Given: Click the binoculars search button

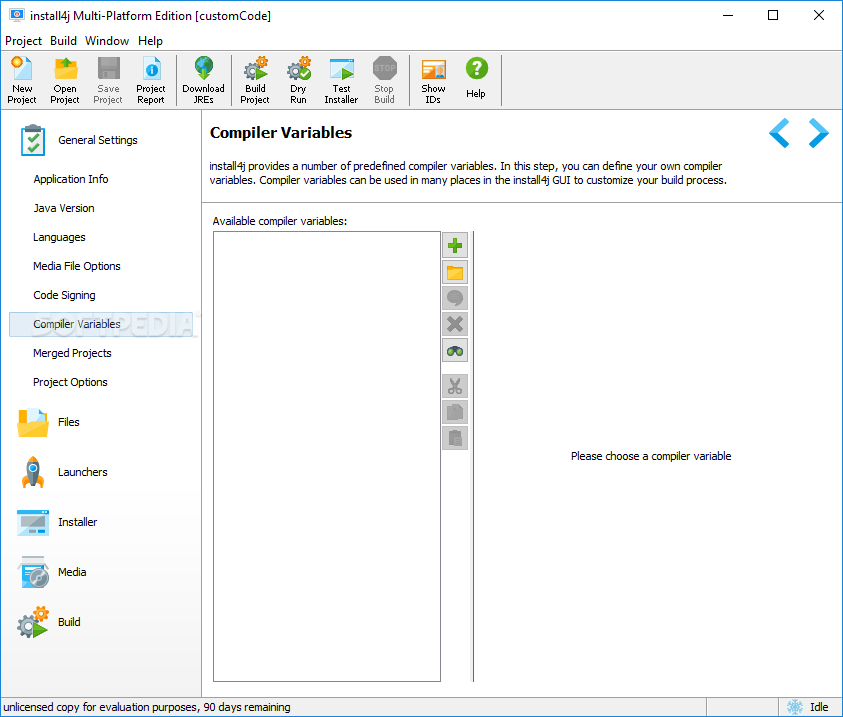Looking at the screenshot, I should point(455,350).
